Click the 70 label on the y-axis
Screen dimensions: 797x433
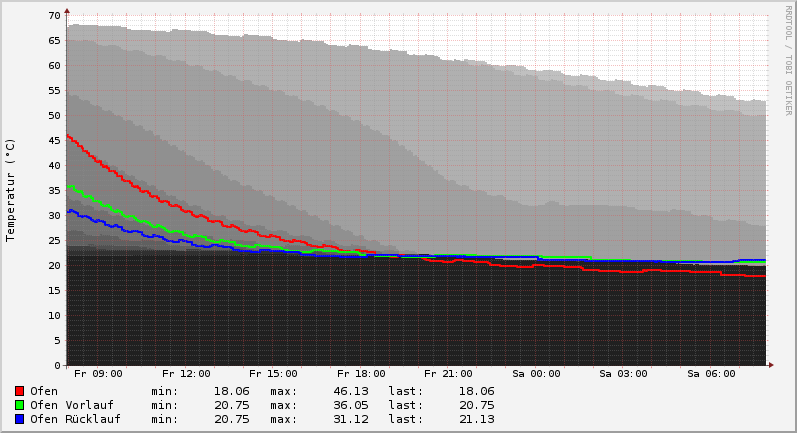55,16
